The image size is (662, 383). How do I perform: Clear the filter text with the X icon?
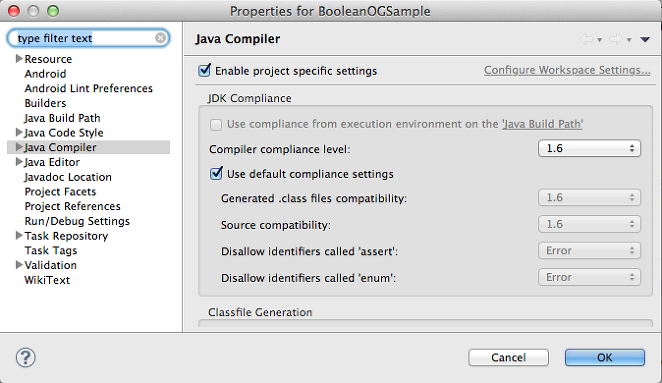(x=160, y=38)
